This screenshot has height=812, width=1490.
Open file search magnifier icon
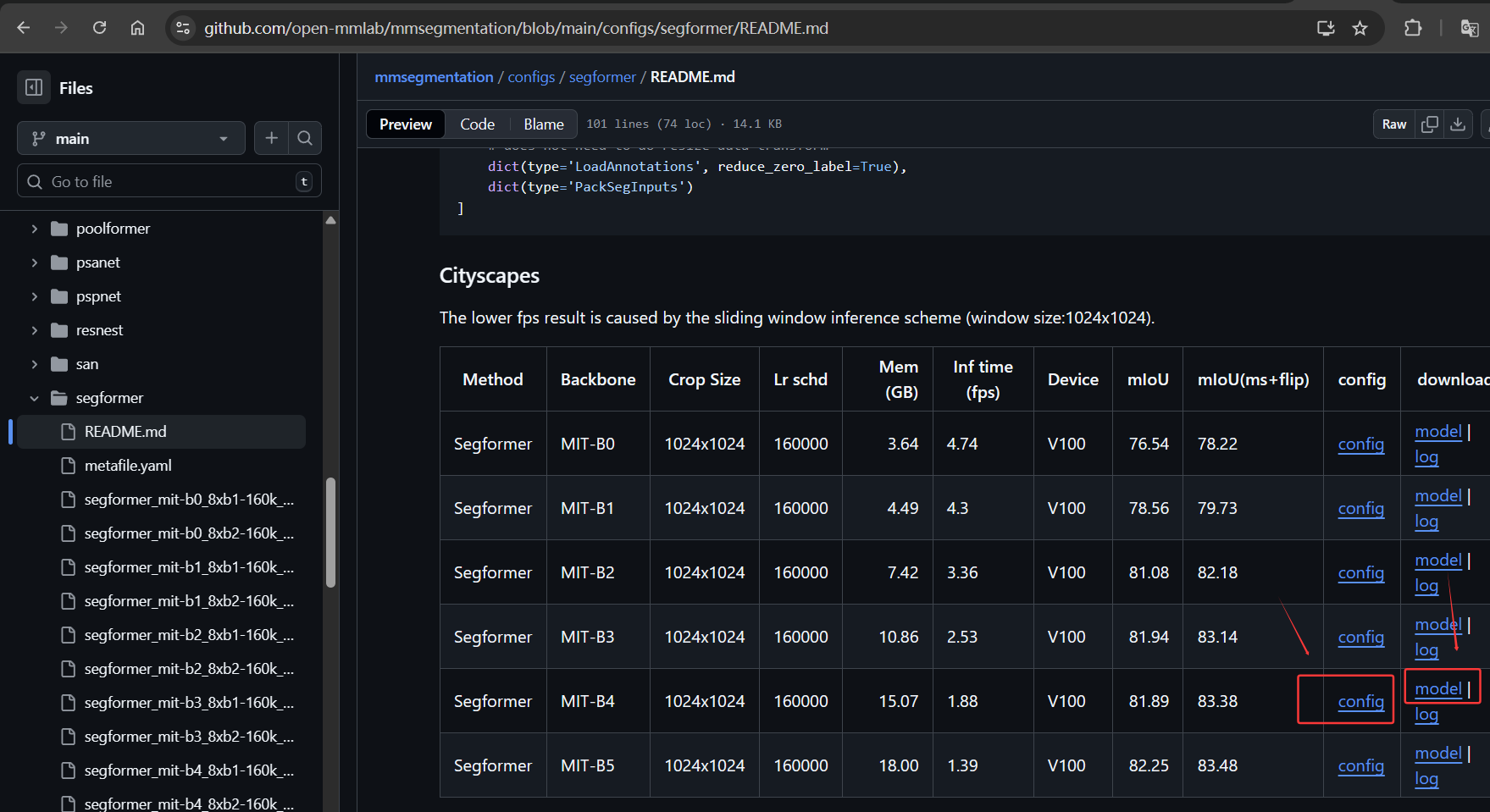coord(305,138)
